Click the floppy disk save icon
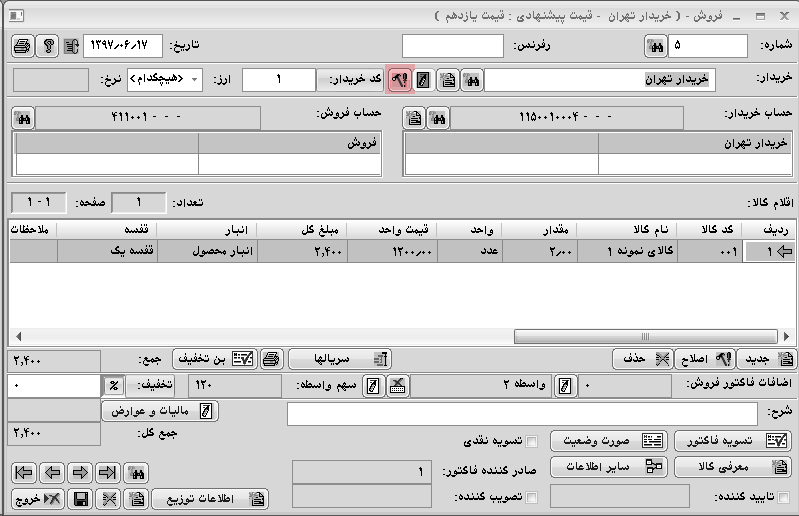Viewport: 799px width, 516px height. (80, 497)
